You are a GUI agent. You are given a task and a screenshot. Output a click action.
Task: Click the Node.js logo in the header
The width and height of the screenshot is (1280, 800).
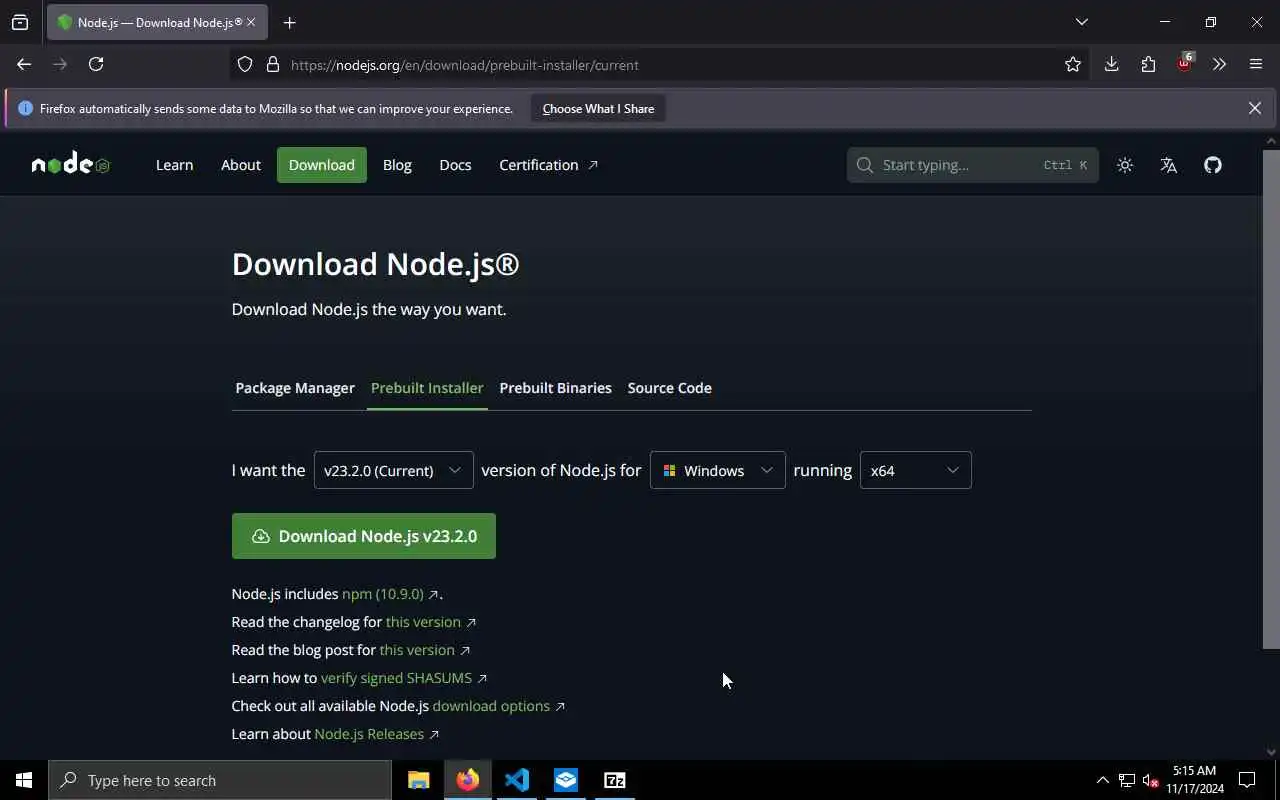point(70,165)
